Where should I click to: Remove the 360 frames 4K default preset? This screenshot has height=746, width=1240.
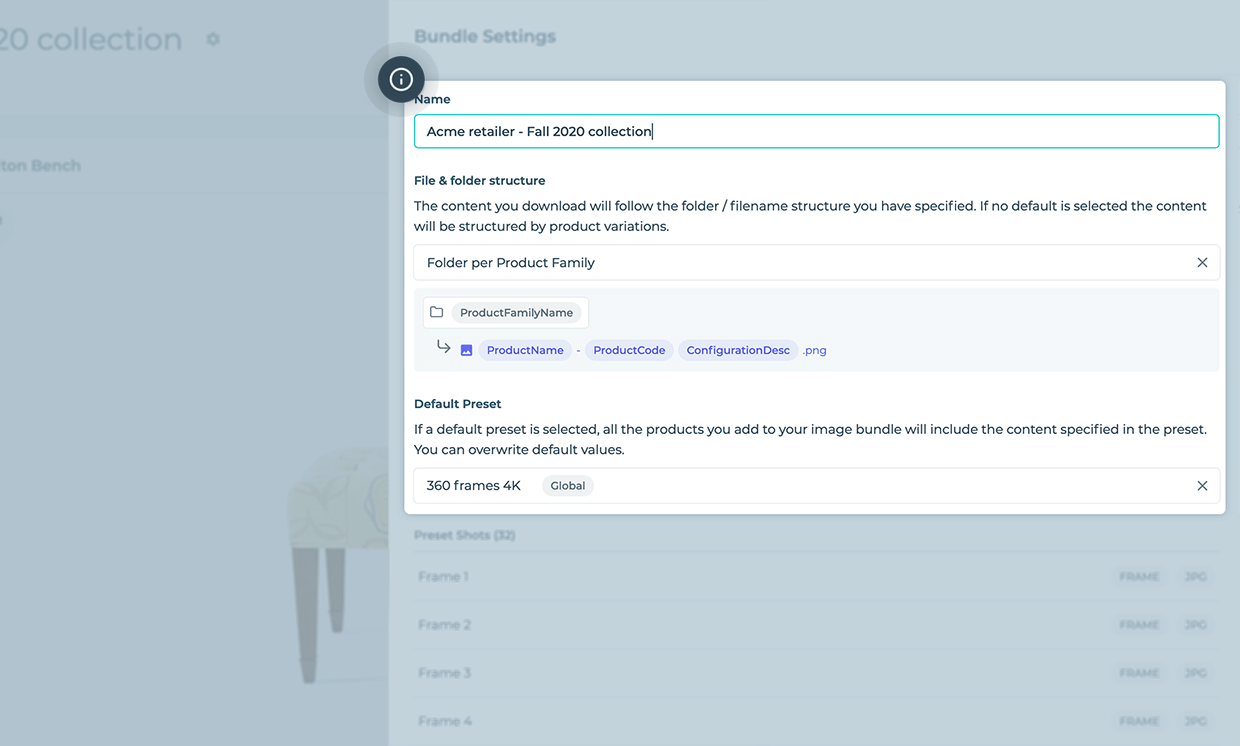(x=1202, y=485)
